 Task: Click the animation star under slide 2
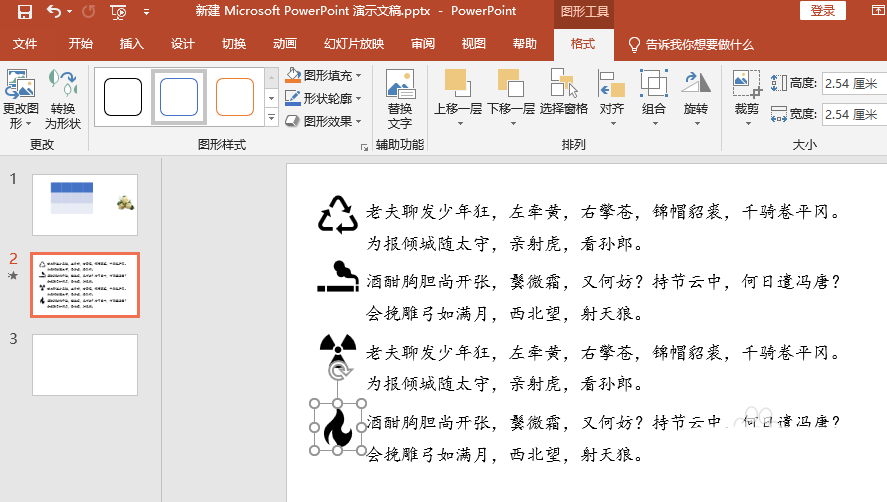pyautogui.click(x=13, y=276)
